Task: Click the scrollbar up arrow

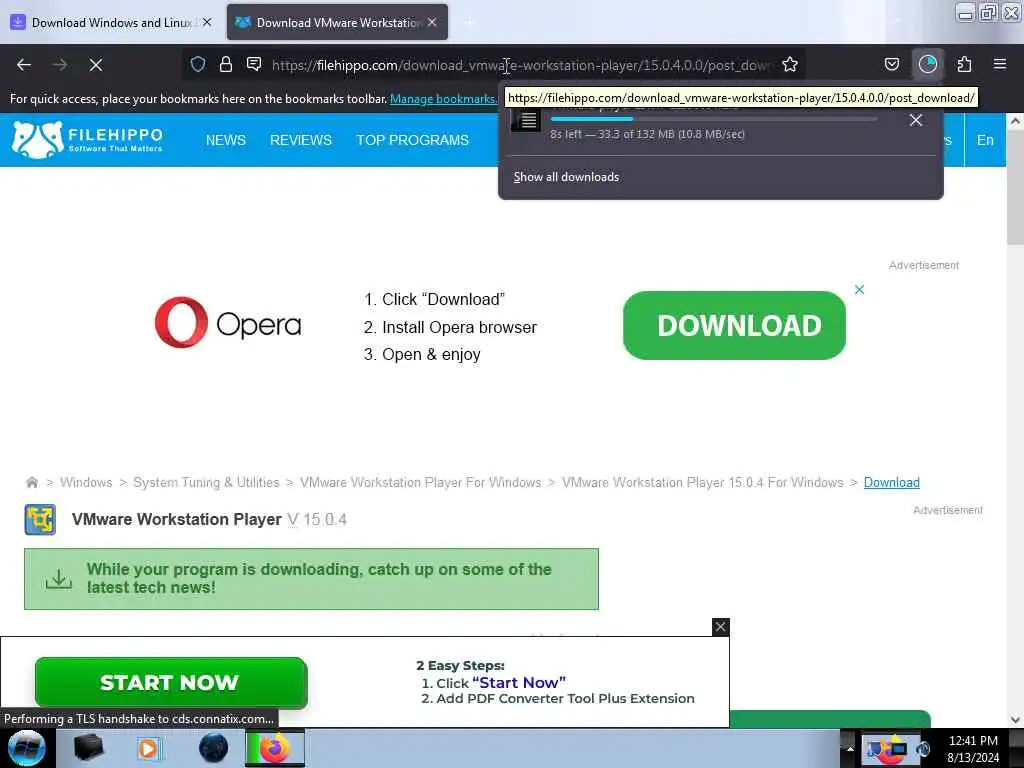Action: [1015, 121]
